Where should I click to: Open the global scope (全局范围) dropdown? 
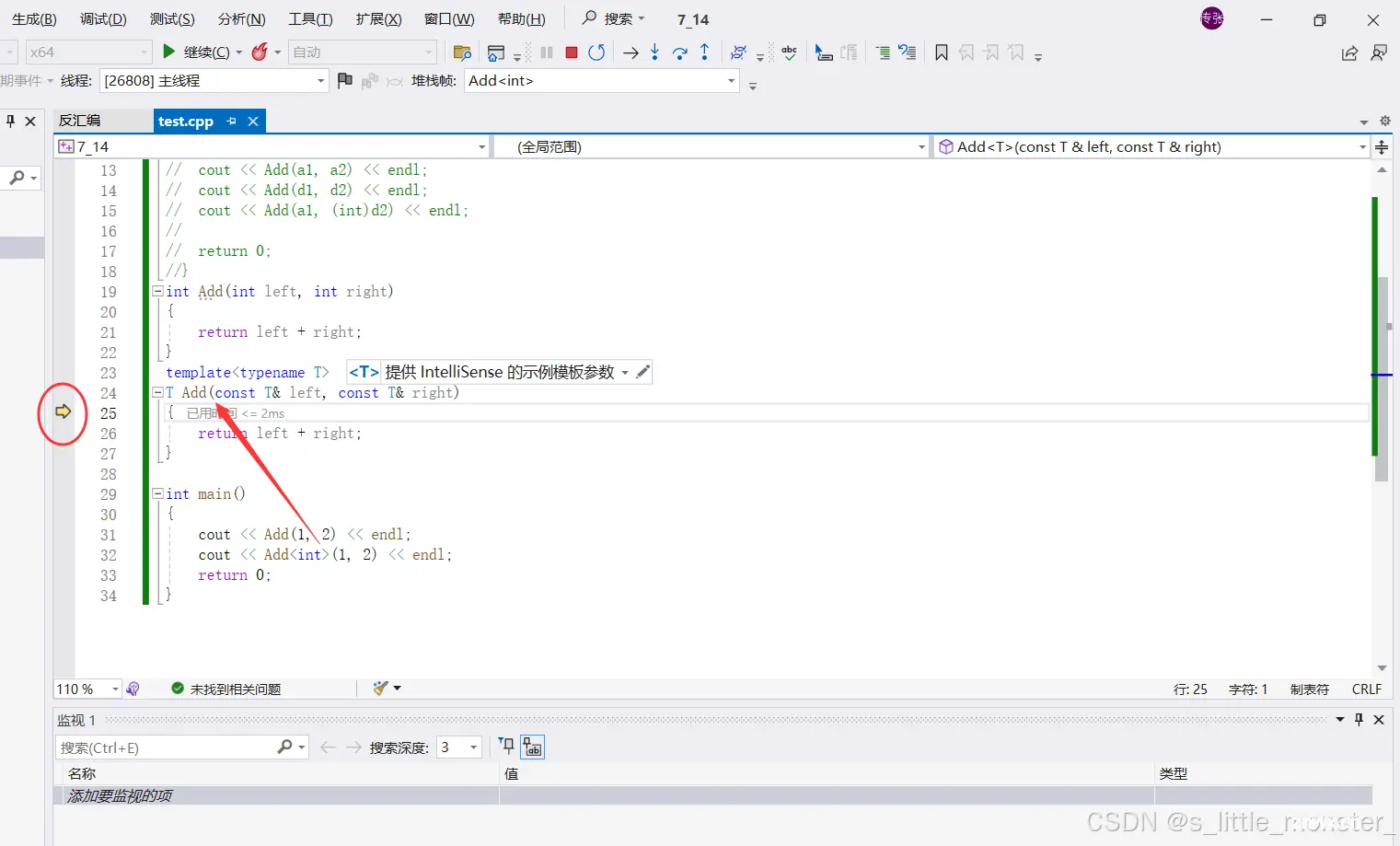click(921, 147)
